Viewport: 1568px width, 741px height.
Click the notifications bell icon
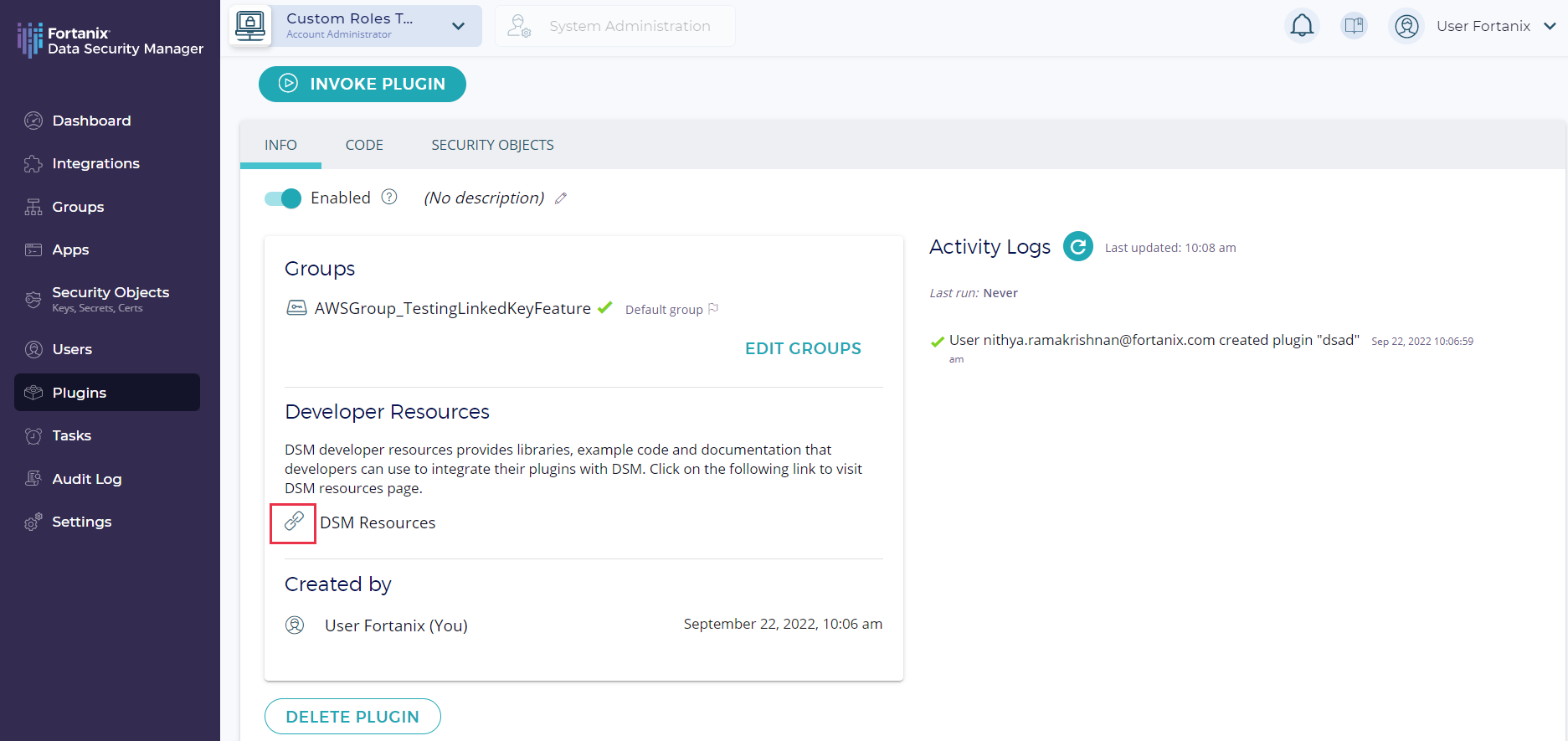point(1302,26)
